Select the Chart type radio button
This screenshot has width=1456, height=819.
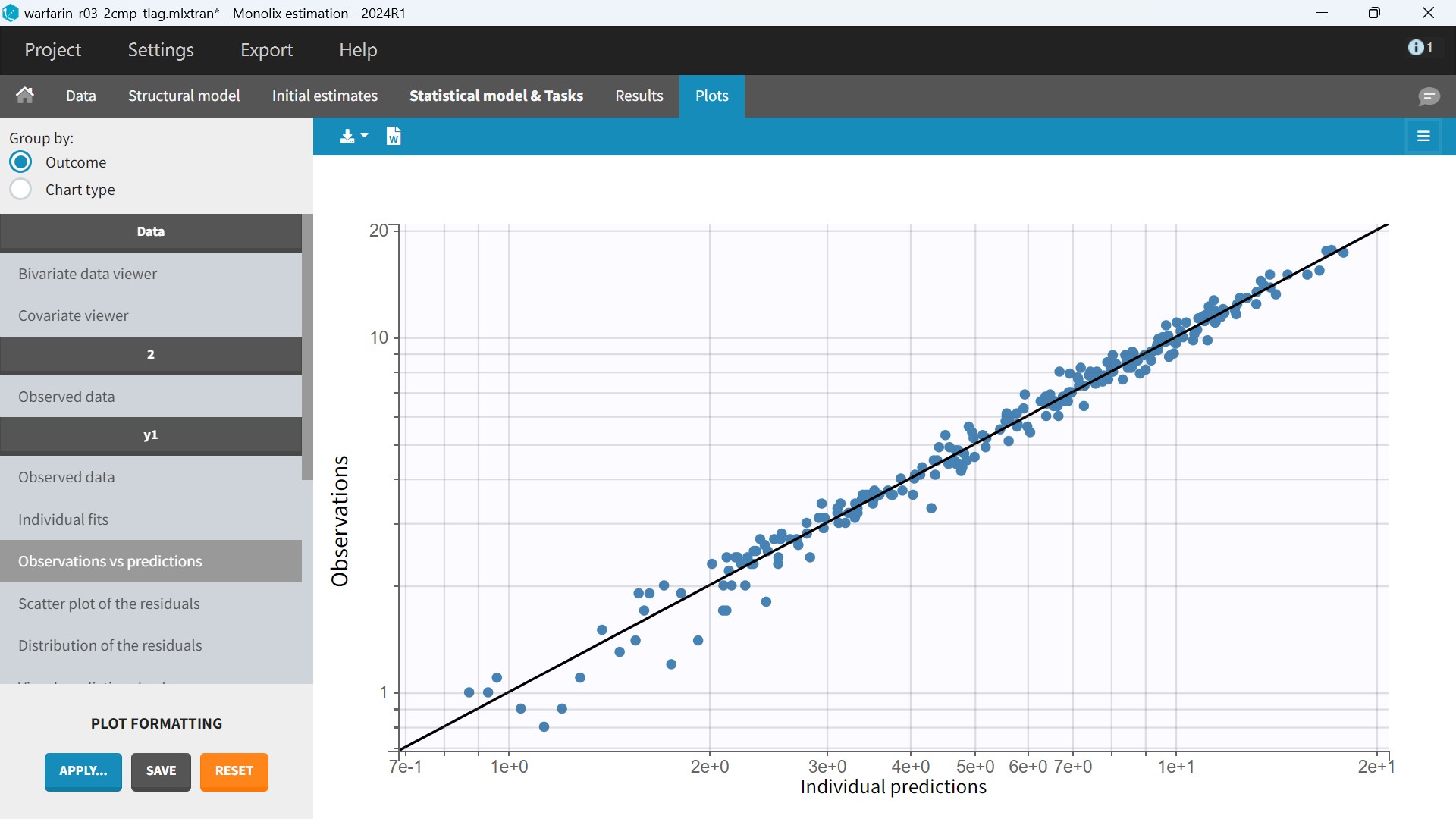[21, 190]
